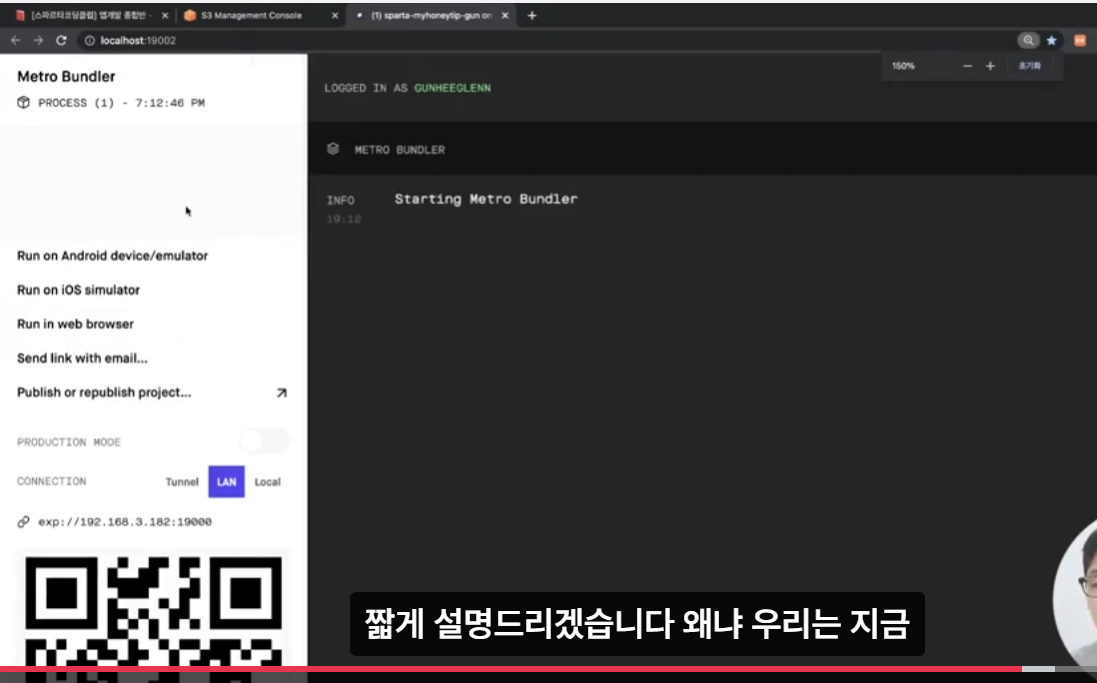Go back using the browser back arrow
Image resolution: width=1097 pixels, height=683 pixels.
[x=15, y=41]
